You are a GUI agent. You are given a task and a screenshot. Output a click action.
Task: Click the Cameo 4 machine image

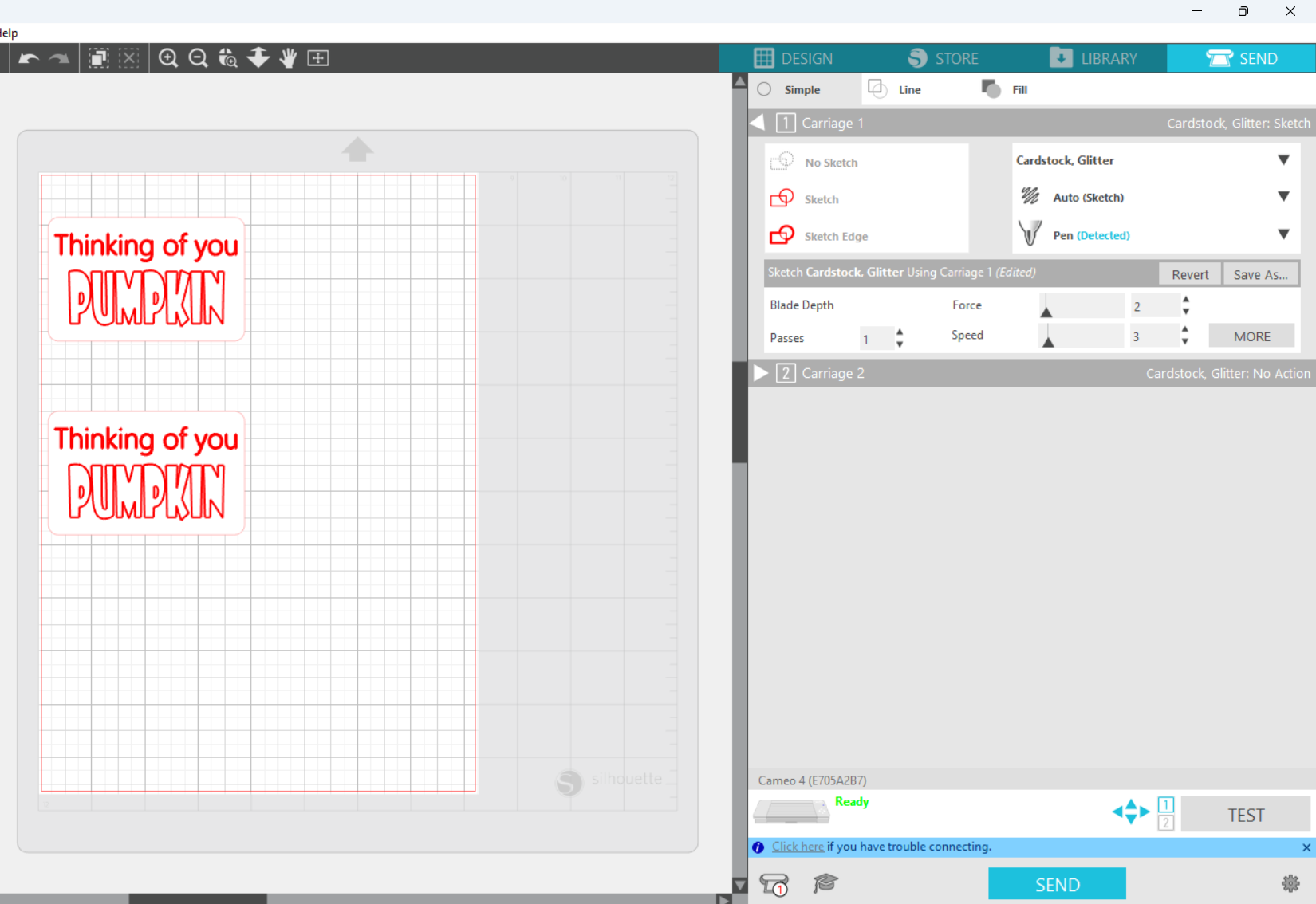coord(791,812)
